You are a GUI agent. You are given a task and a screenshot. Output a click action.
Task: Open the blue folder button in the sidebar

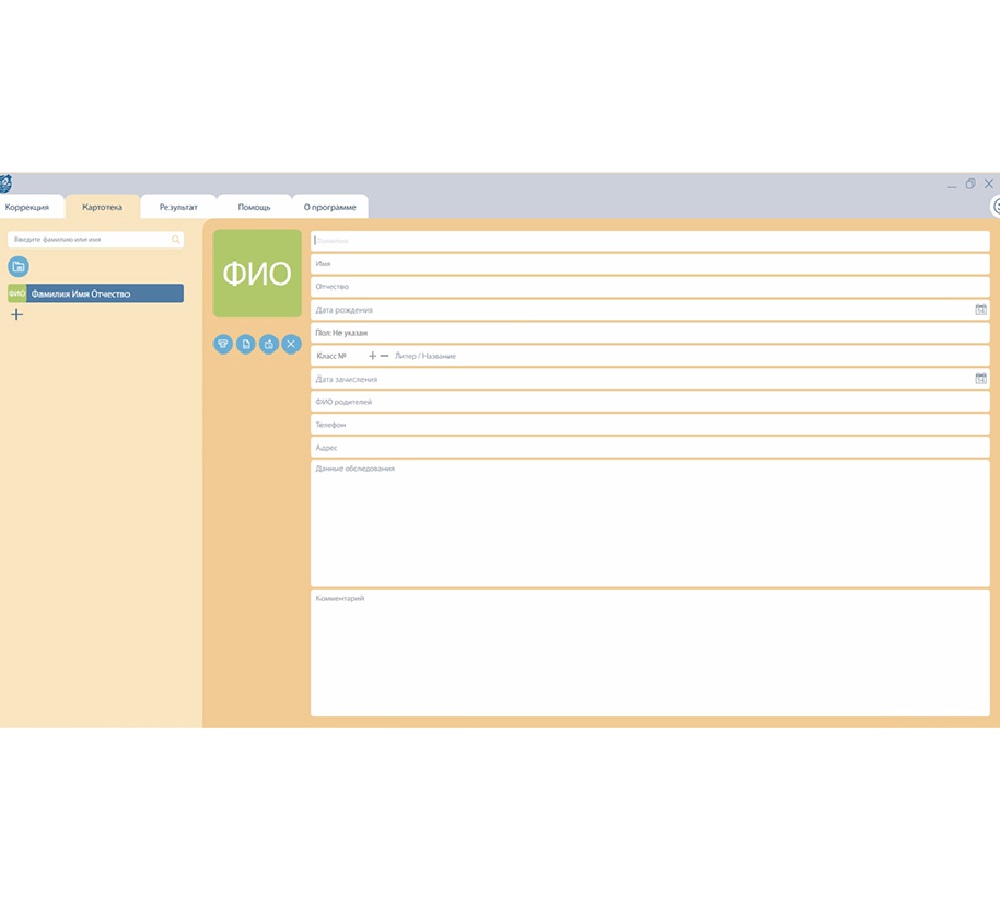pos(18,267)
